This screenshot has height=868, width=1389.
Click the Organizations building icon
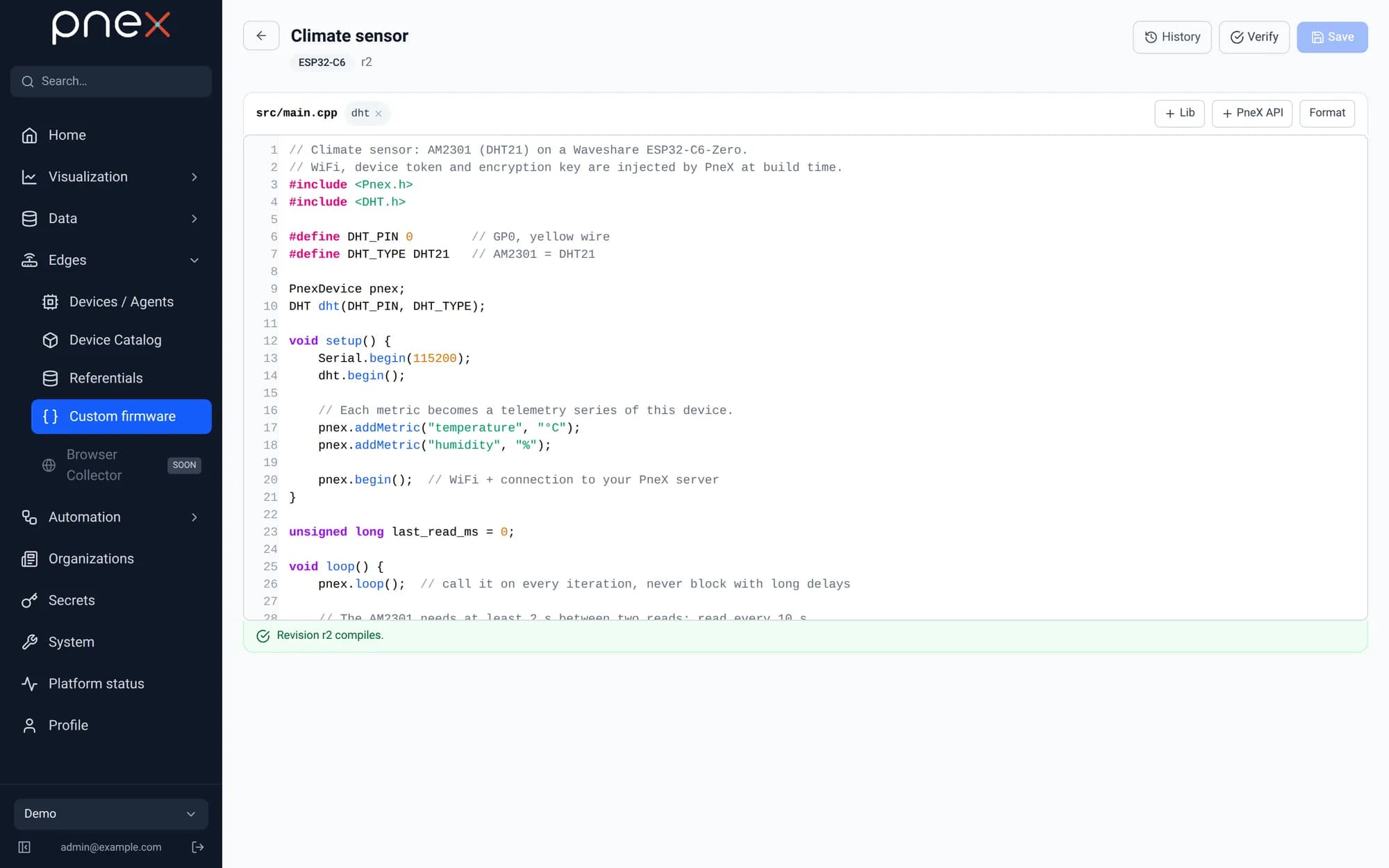(29, 559)
